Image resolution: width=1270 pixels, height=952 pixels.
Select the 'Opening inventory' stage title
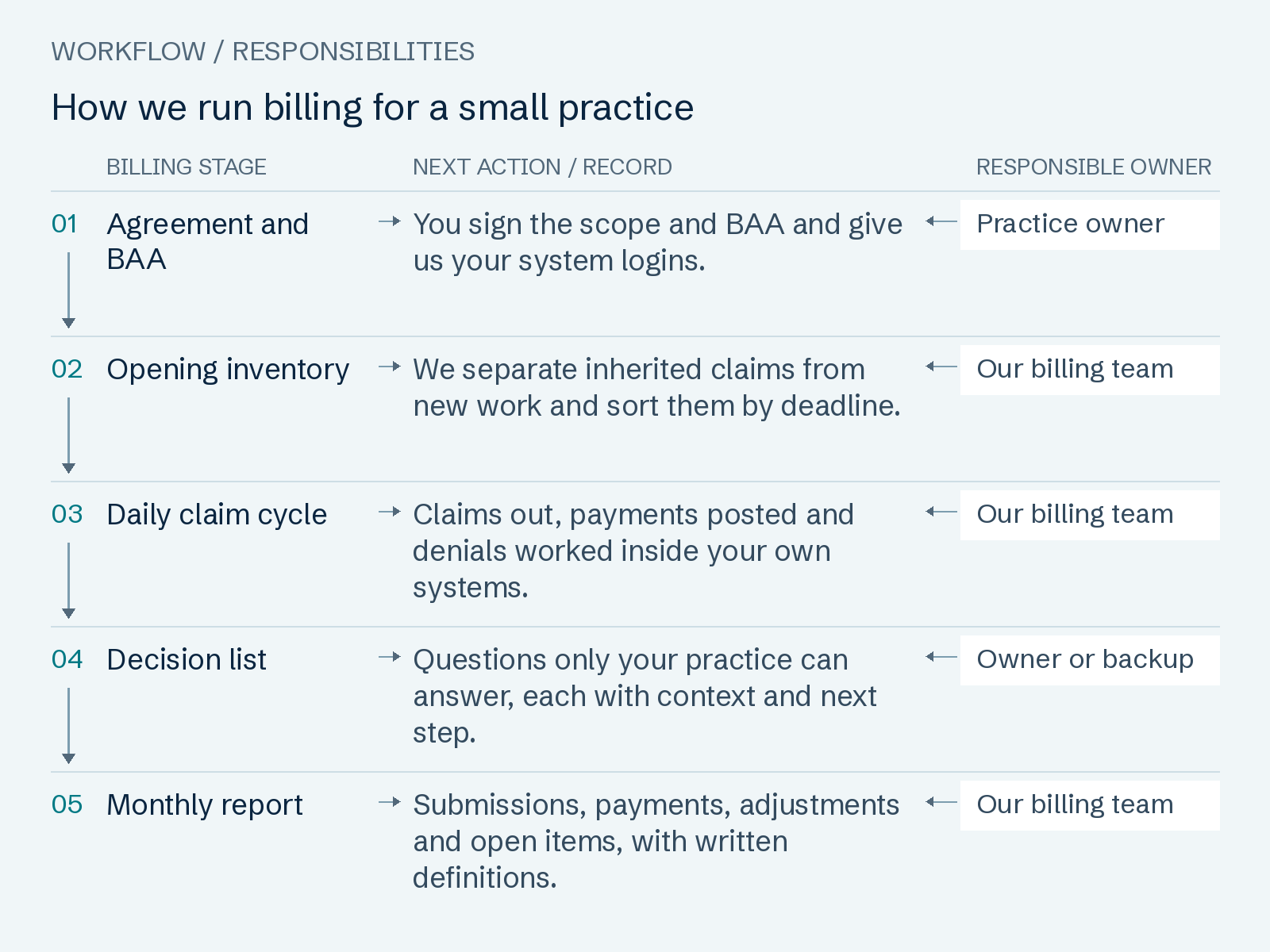point(228,370)
